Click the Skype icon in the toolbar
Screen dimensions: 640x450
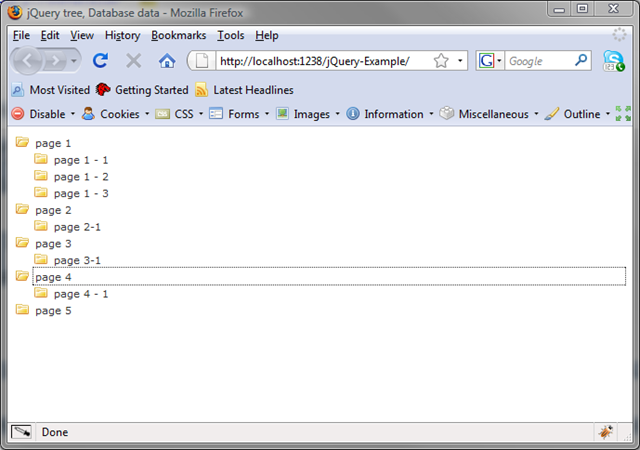pyautogui.click(x=613, y=61)
